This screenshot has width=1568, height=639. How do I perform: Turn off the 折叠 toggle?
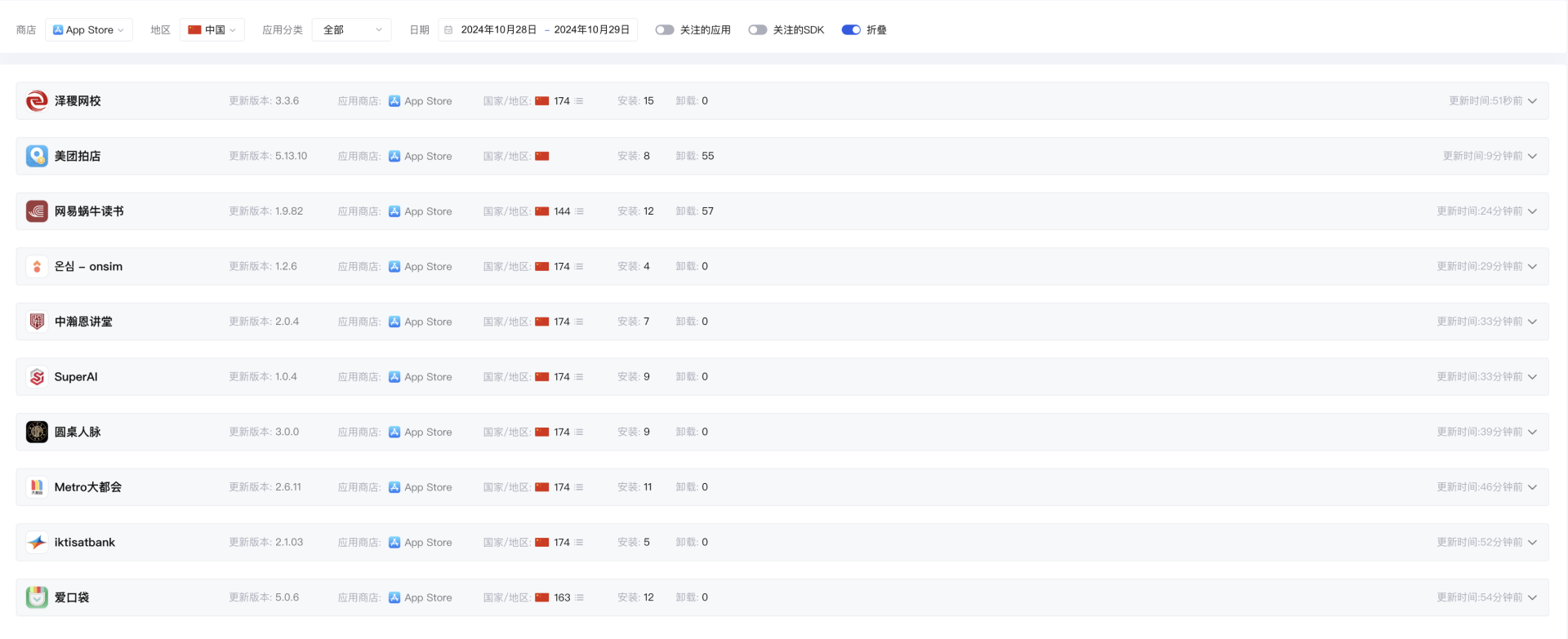(x=851, y=30)
